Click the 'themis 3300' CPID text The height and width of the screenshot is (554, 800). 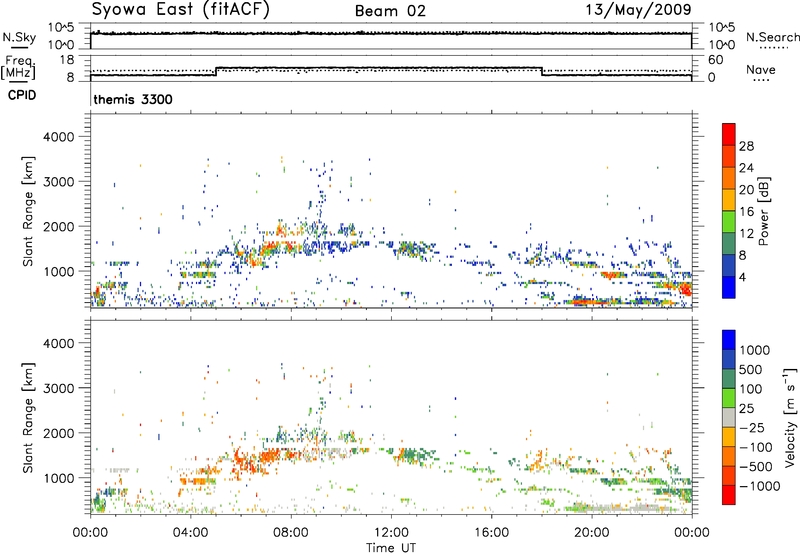click(133, 99)
